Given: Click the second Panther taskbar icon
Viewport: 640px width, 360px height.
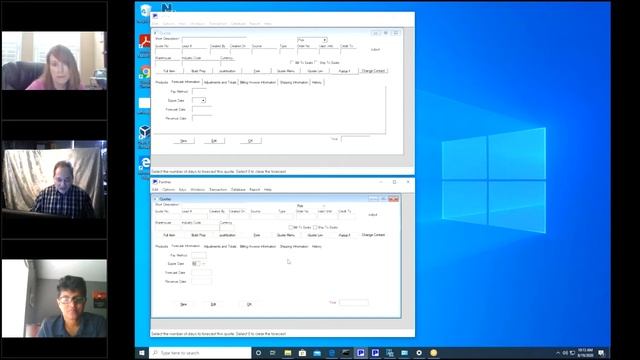Looking at the screenshot, I should [375, 353].
